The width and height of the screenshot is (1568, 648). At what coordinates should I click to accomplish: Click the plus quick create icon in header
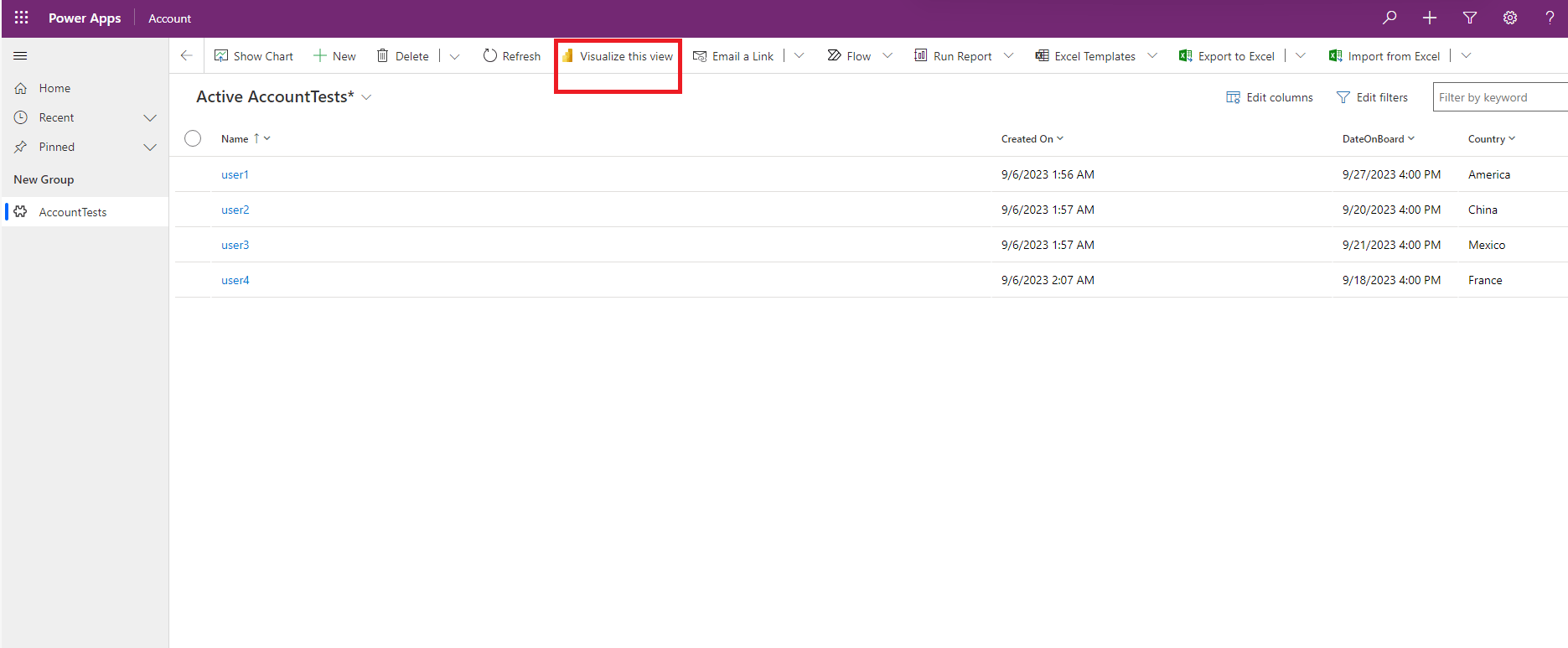click(1430, 18)
